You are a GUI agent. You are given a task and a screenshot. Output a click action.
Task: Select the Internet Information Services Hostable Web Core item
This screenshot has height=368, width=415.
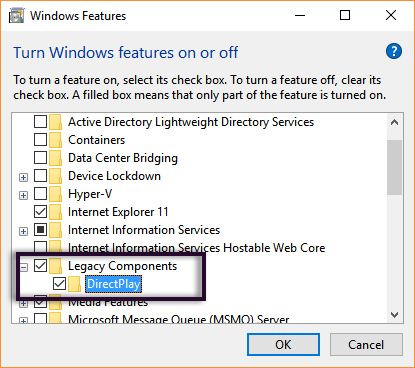tap(196, 248)
